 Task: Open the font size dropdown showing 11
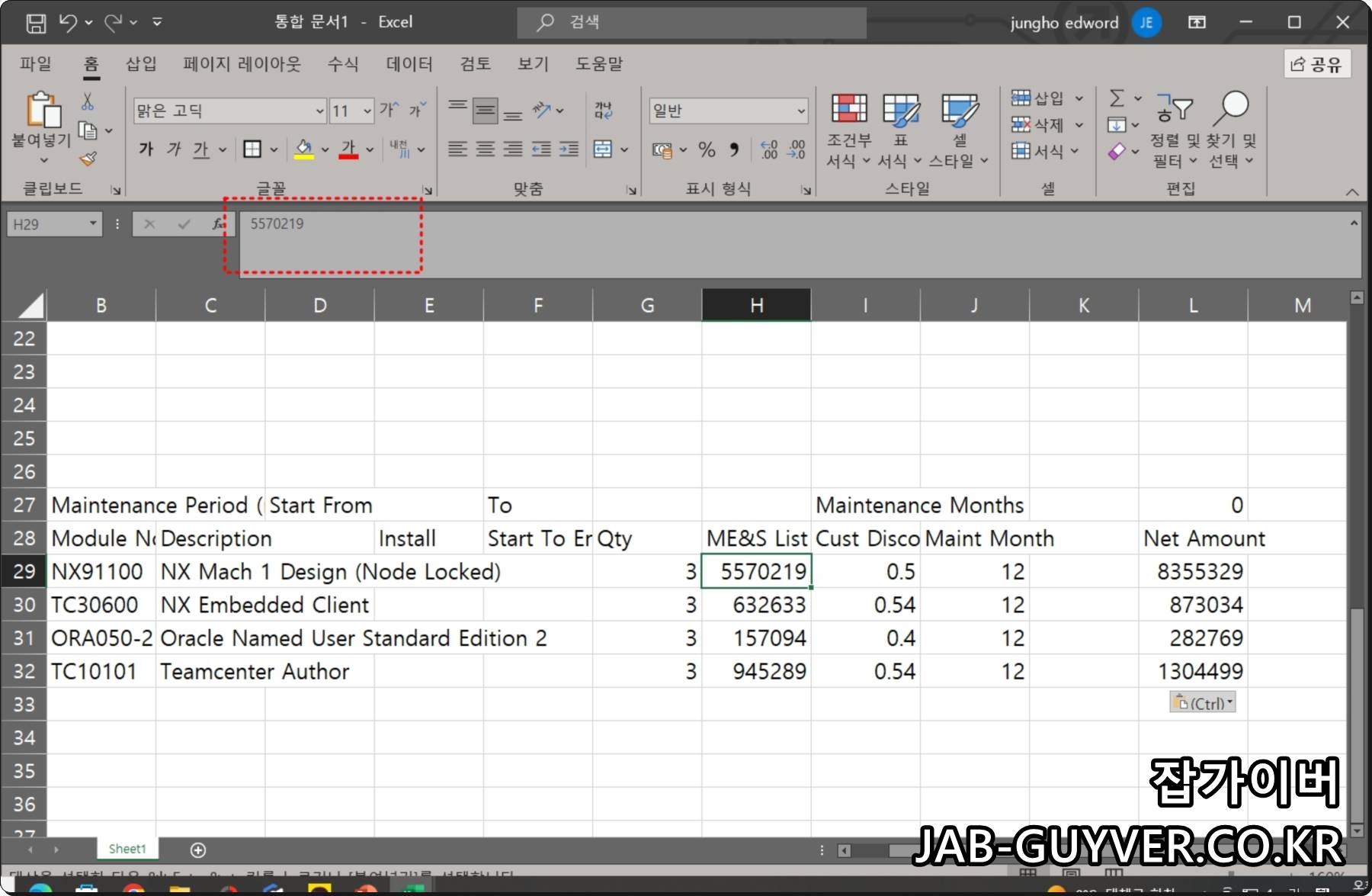tap(367, 111)
